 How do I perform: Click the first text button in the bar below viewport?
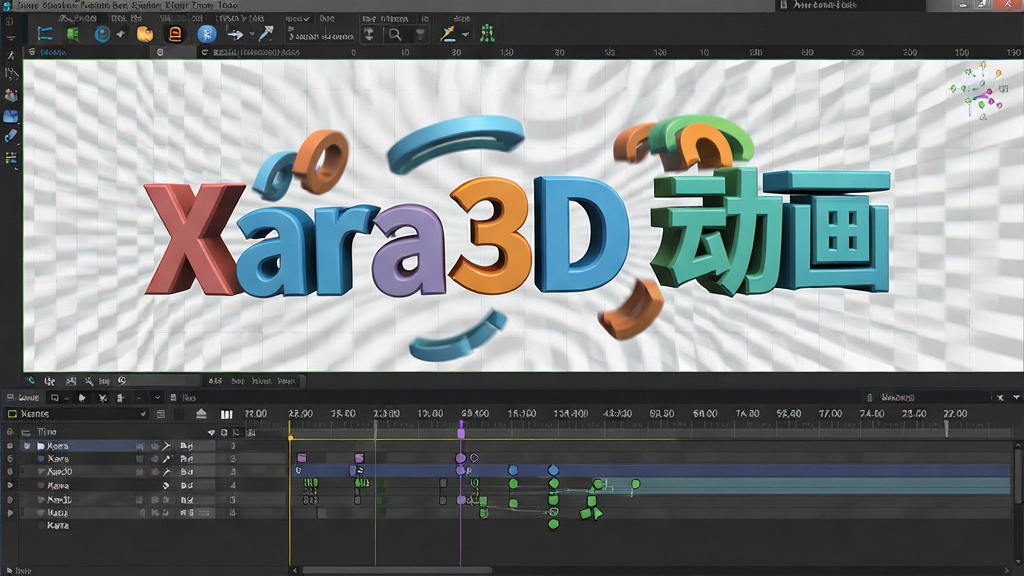(215, 381)
